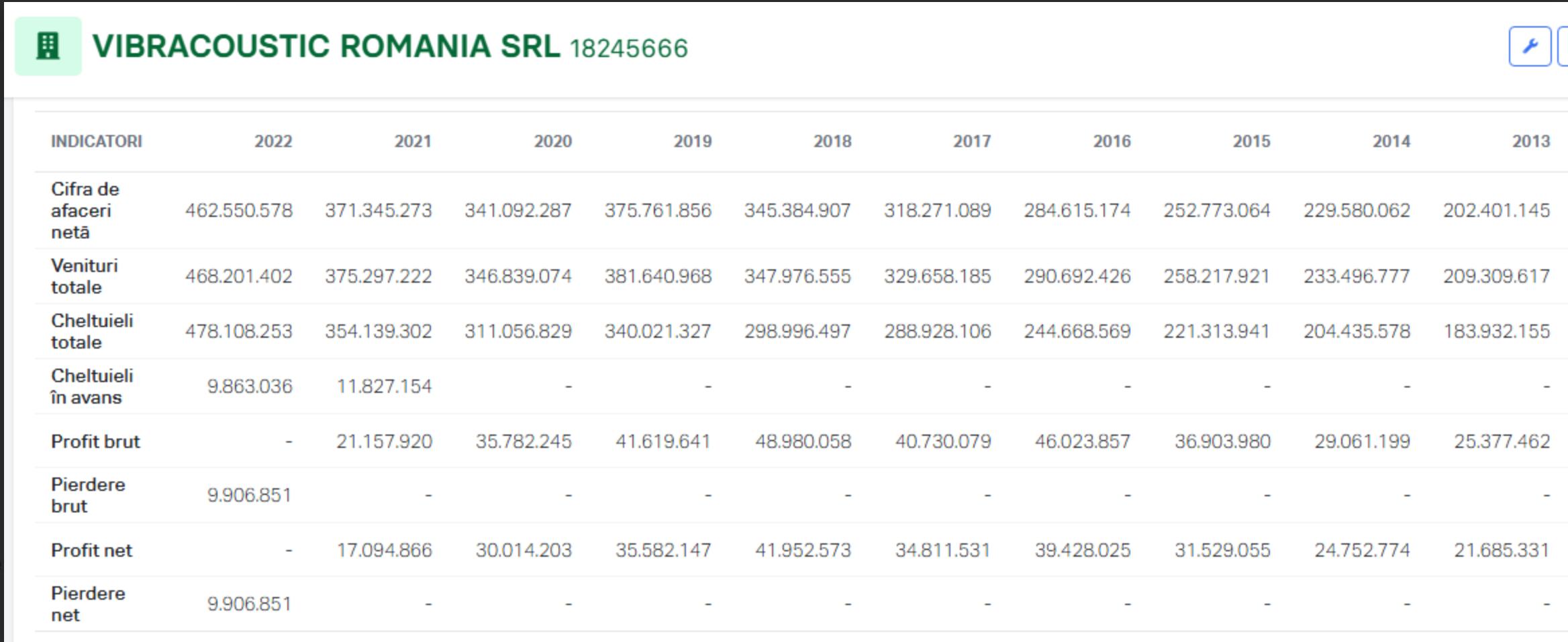Click the 2013 year column header
Image resolution: width=1568 pixels, height=642 pixels.
coord(1530,141)
